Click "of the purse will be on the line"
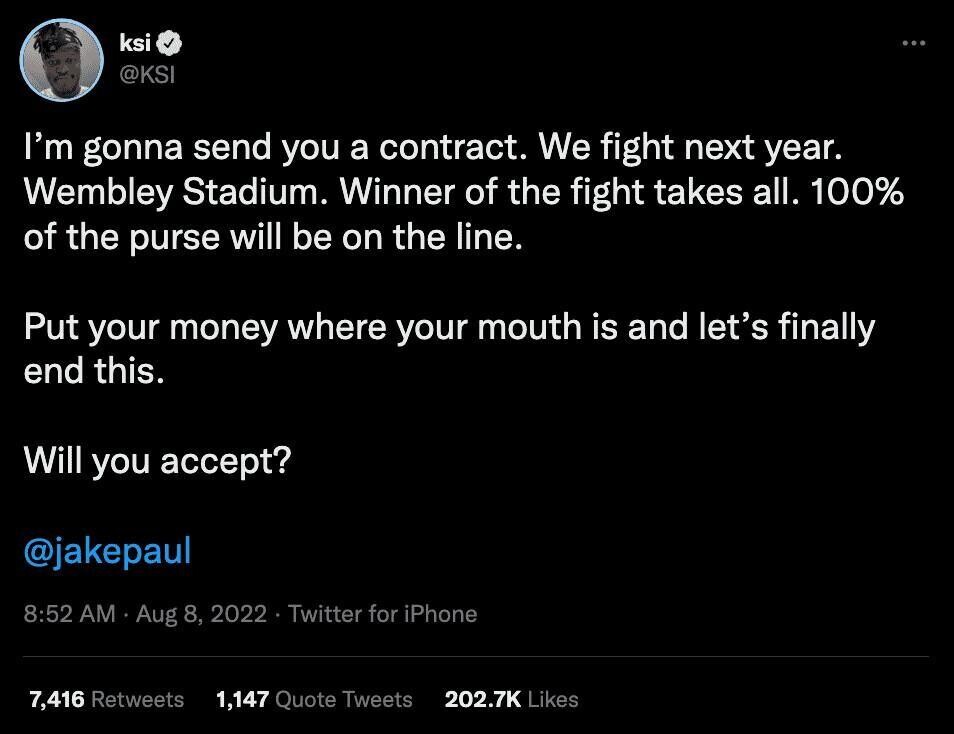This screenshot has width=954, height=734. coord(273,237)
